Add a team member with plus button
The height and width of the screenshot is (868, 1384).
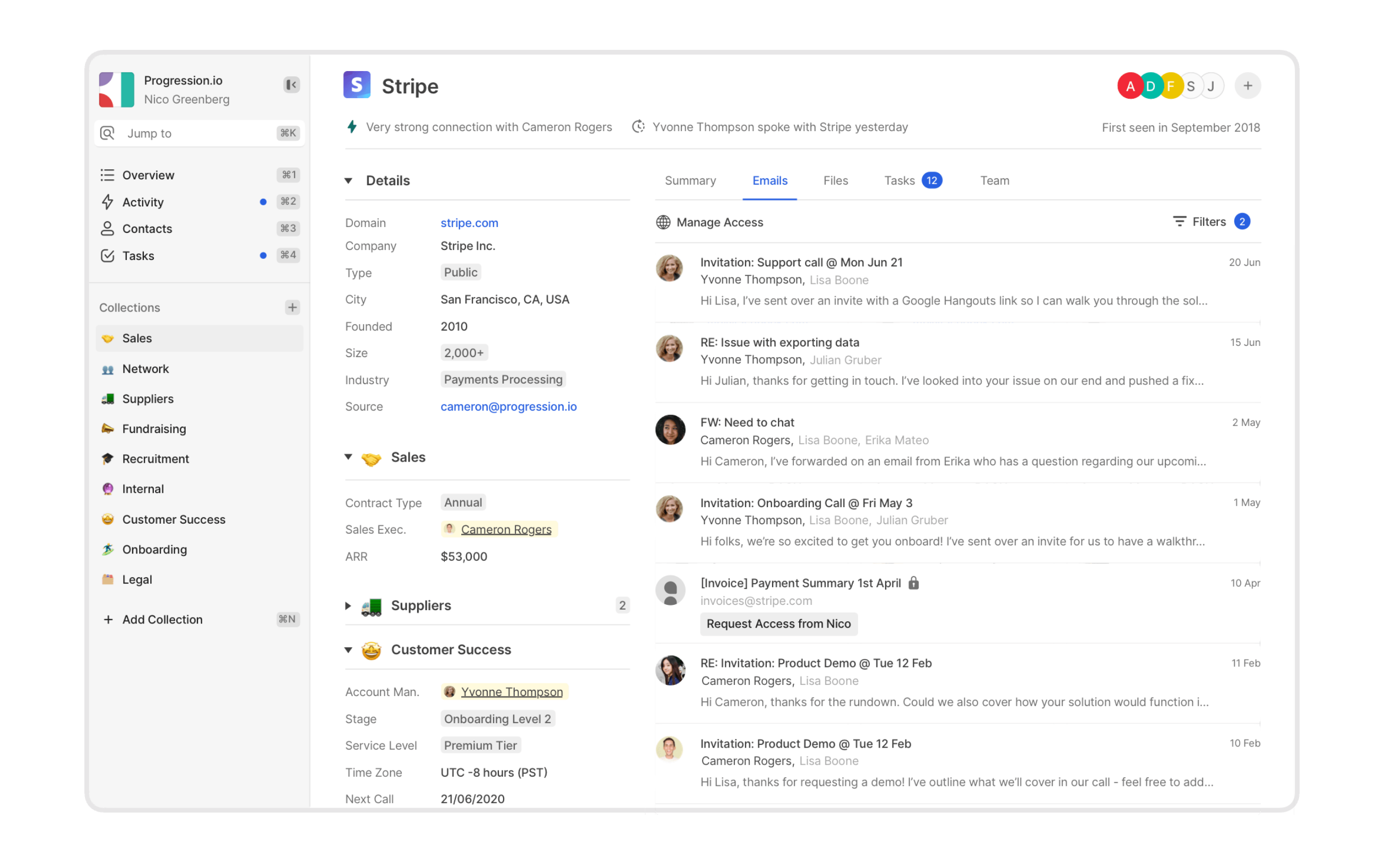point(1248,86)
